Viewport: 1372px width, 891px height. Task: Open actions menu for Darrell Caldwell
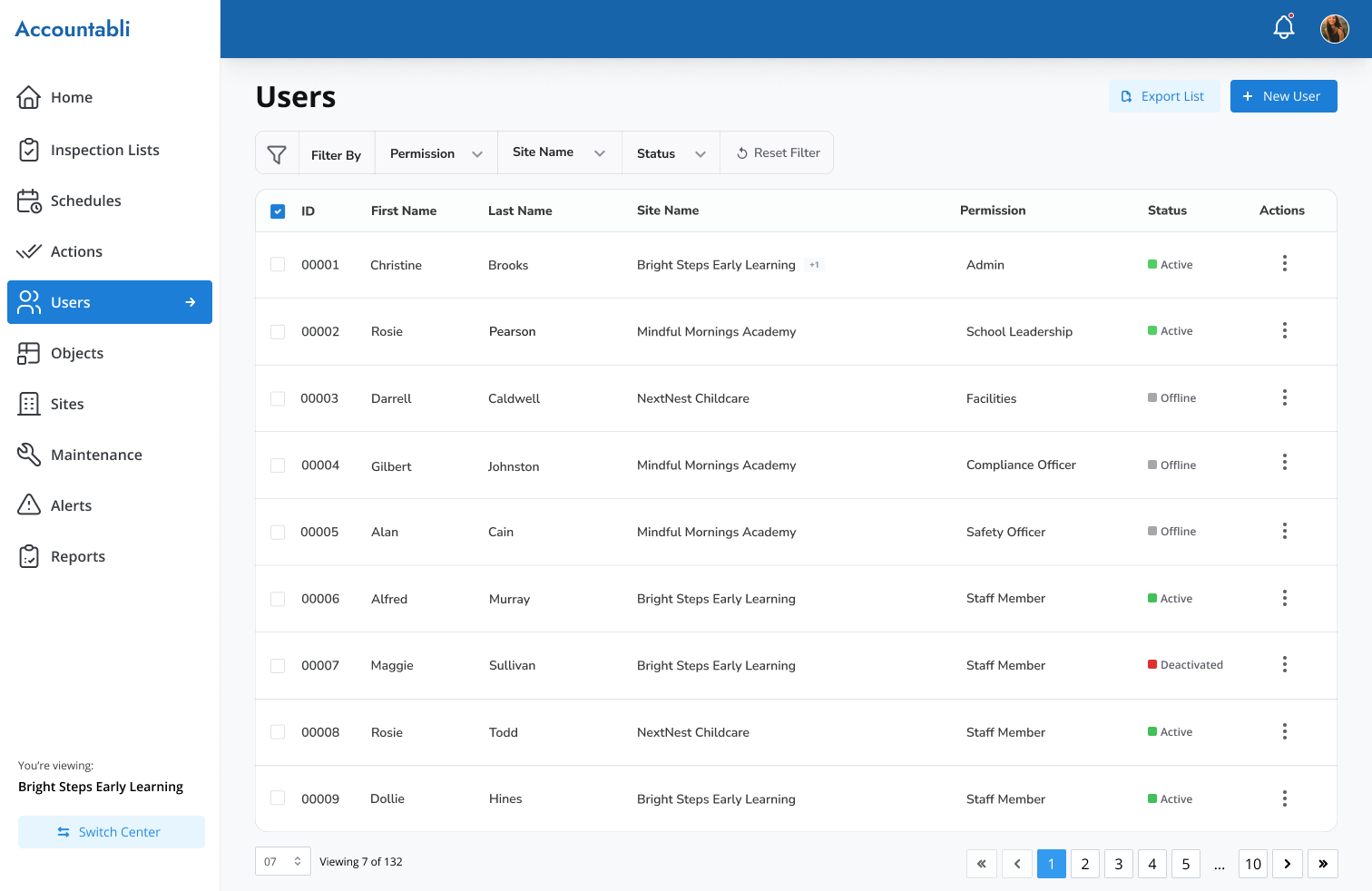tap(1285, 397)
